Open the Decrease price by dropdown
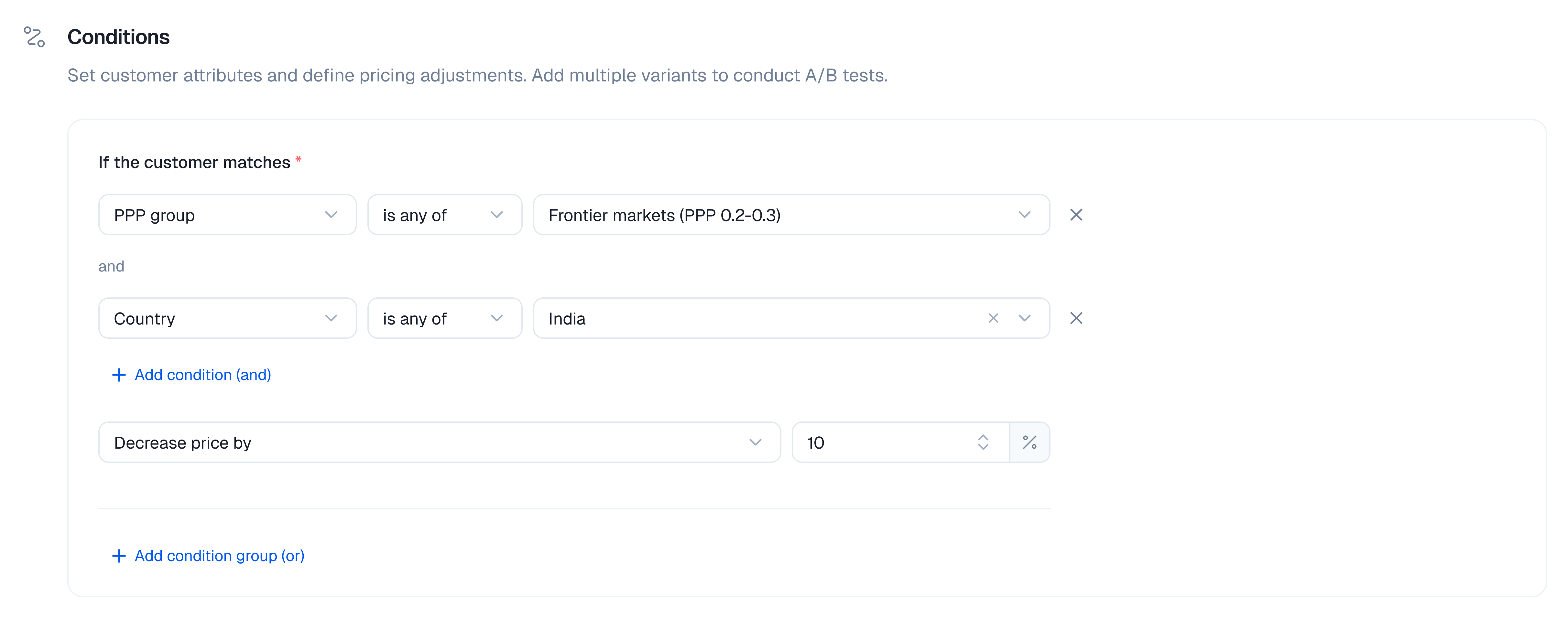The height and width of the screenshot is (618, 1568). tap(439, 442)
